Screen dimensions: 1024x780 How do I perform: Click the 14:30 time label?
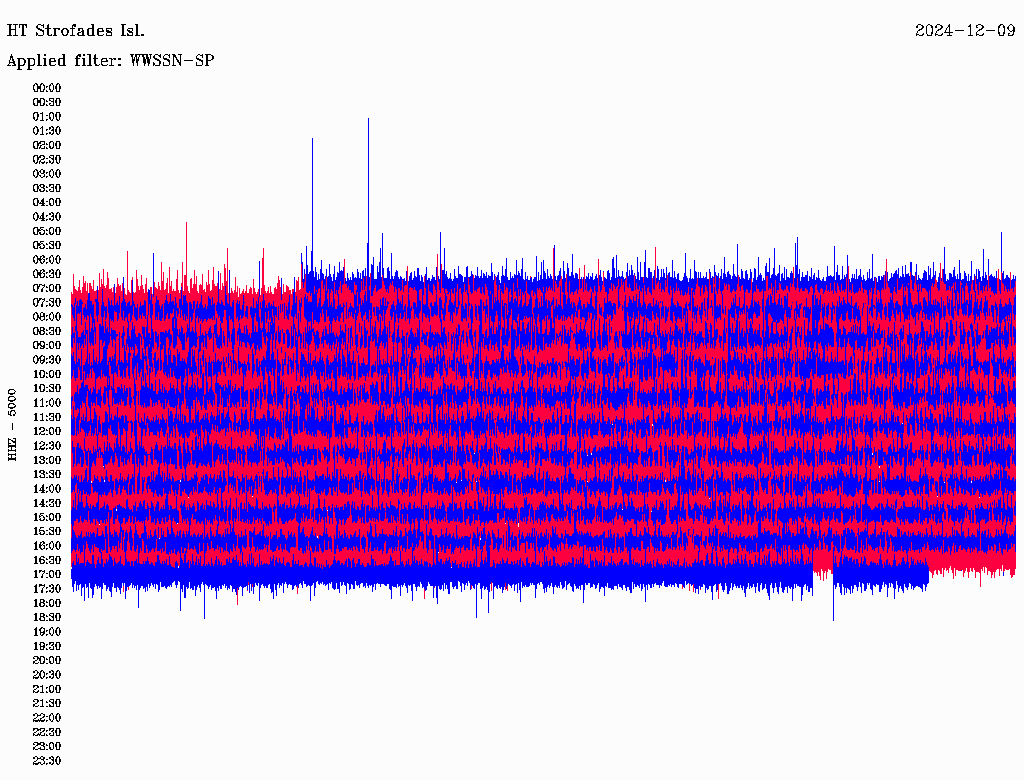pyautogui.click(x=47, y=503)
